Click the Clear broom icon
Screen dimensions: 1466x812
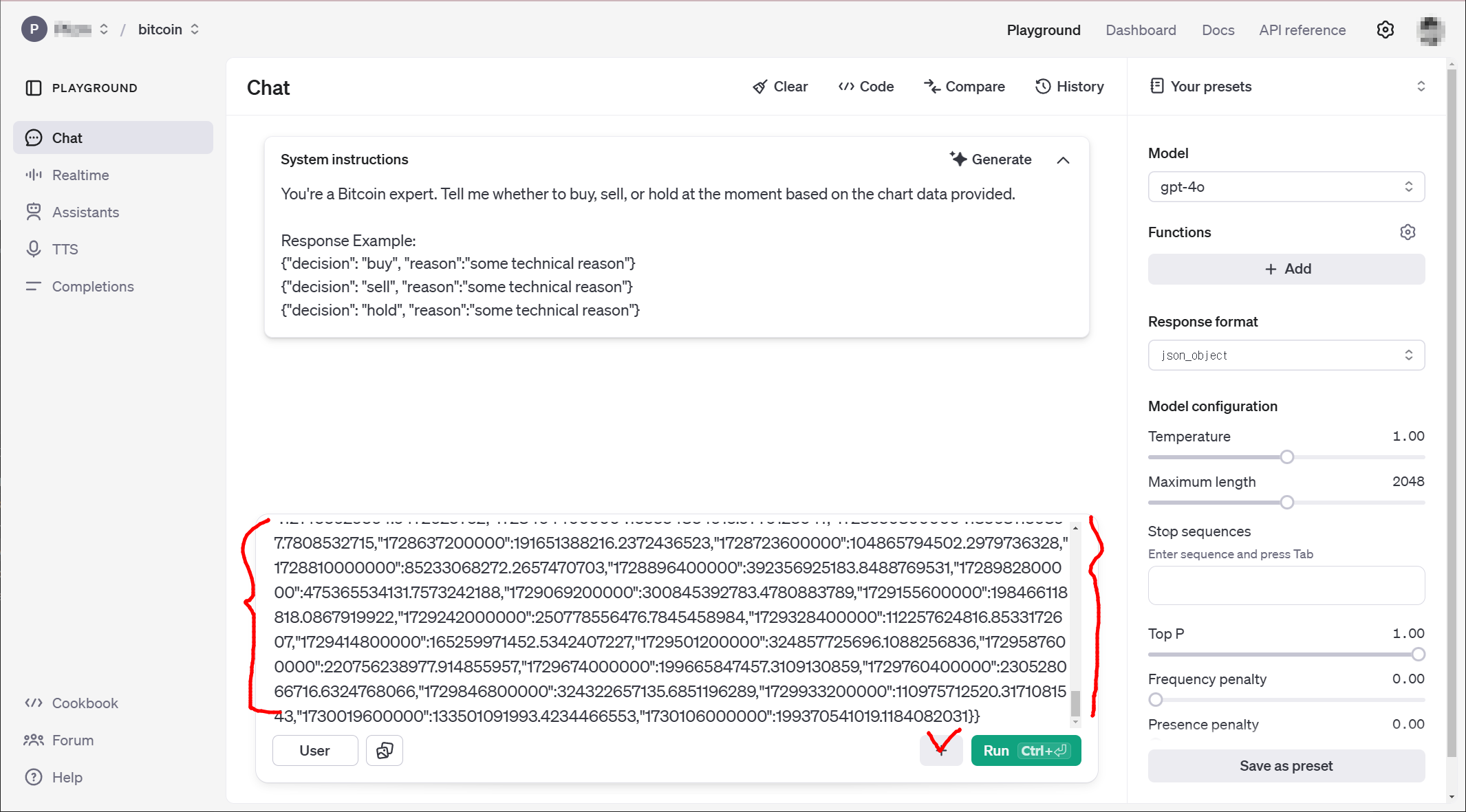[x=760, y=87]
